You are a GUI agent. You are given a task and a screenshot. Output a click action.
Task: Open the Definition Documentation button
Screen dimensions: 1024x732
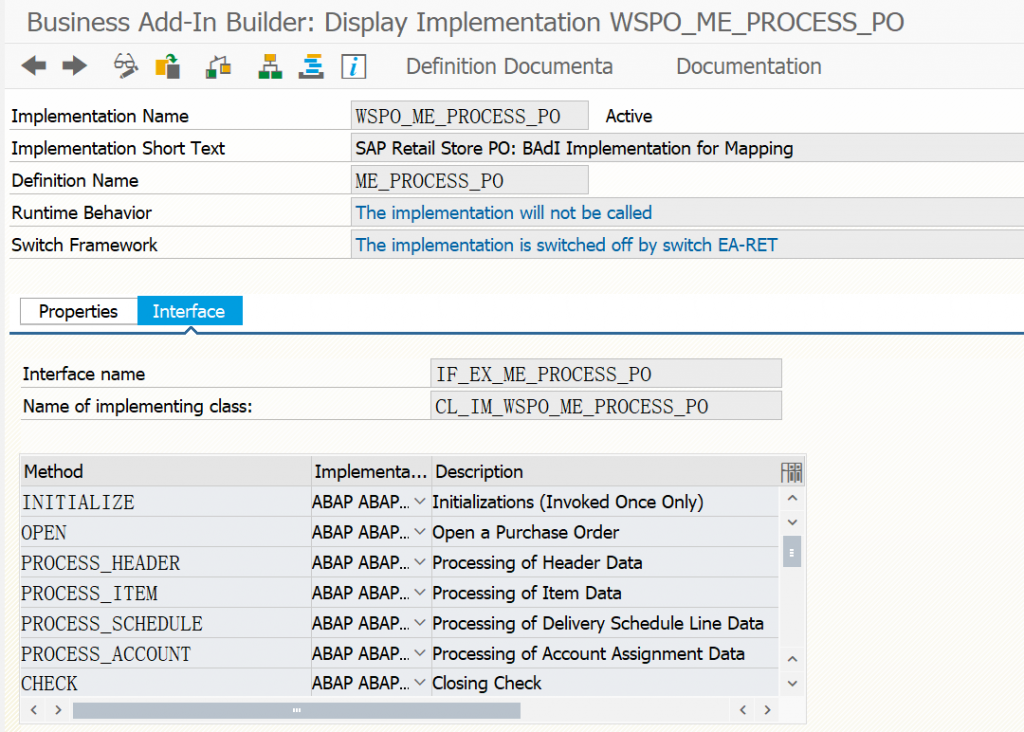(x=509, y=66)
